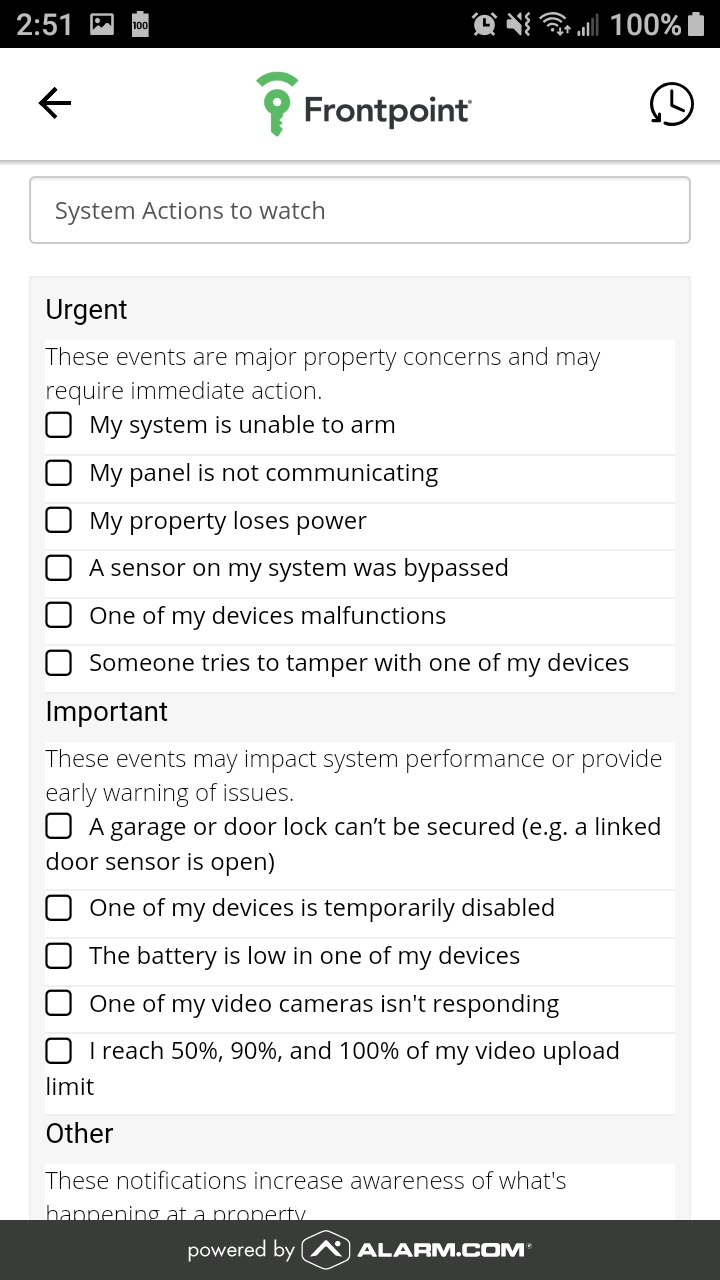Tap the battery icon in status bar
The height and width of the screenshot is (1280, 720).
697,24
